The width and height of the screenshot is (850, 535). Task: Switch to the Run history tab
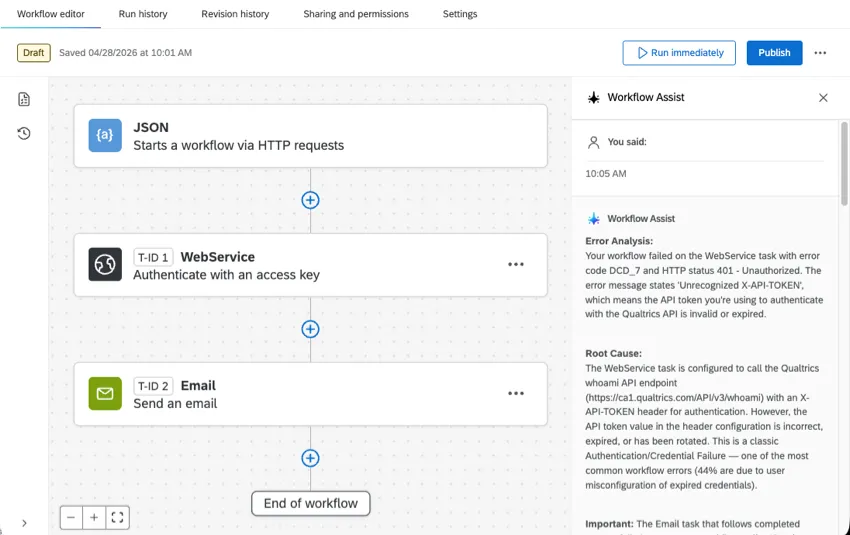pos(143,14)
